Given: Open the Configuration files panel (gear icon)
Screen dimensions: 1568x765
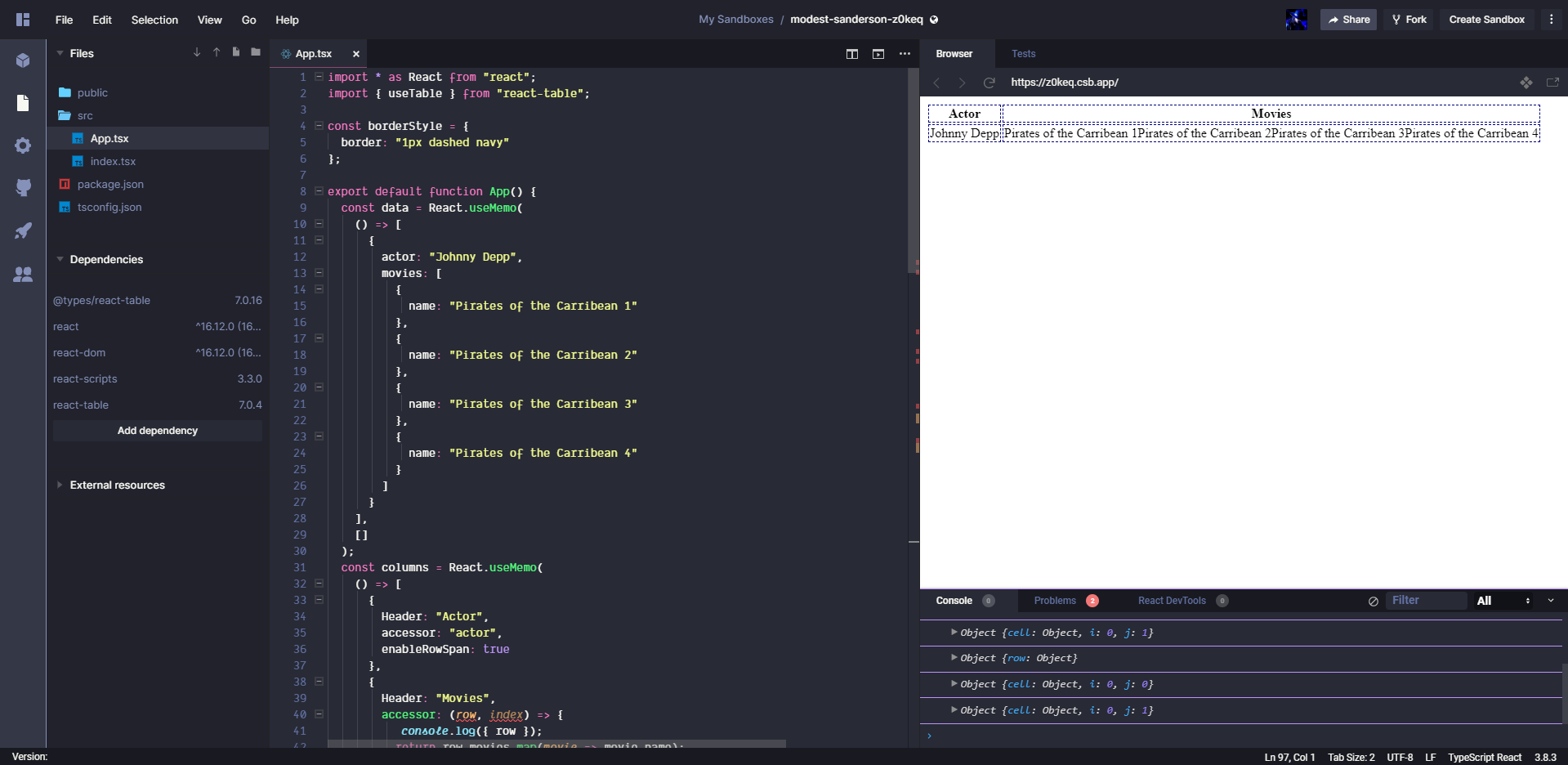Looking at the screenshot, I should click(x=23, y=145).
